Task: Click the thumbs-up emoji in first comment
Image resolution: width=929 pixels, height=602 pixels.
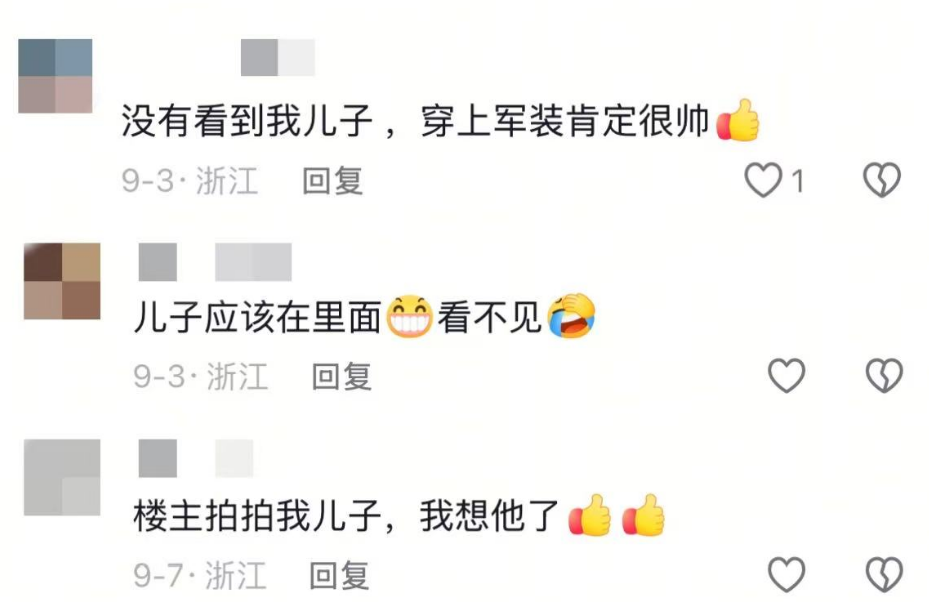Action: [x=738, y=120]
